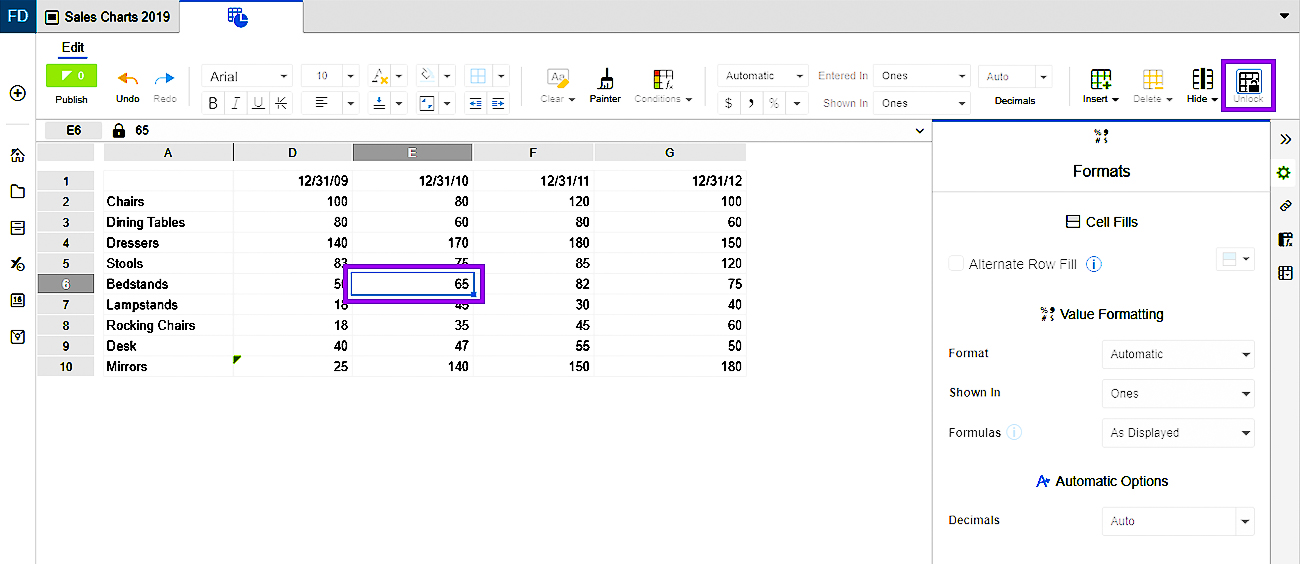Image resolution: width=1300 pixels, height=564 pixels.
Task: Open the Home sidebar icon
Action: (17, 155)
